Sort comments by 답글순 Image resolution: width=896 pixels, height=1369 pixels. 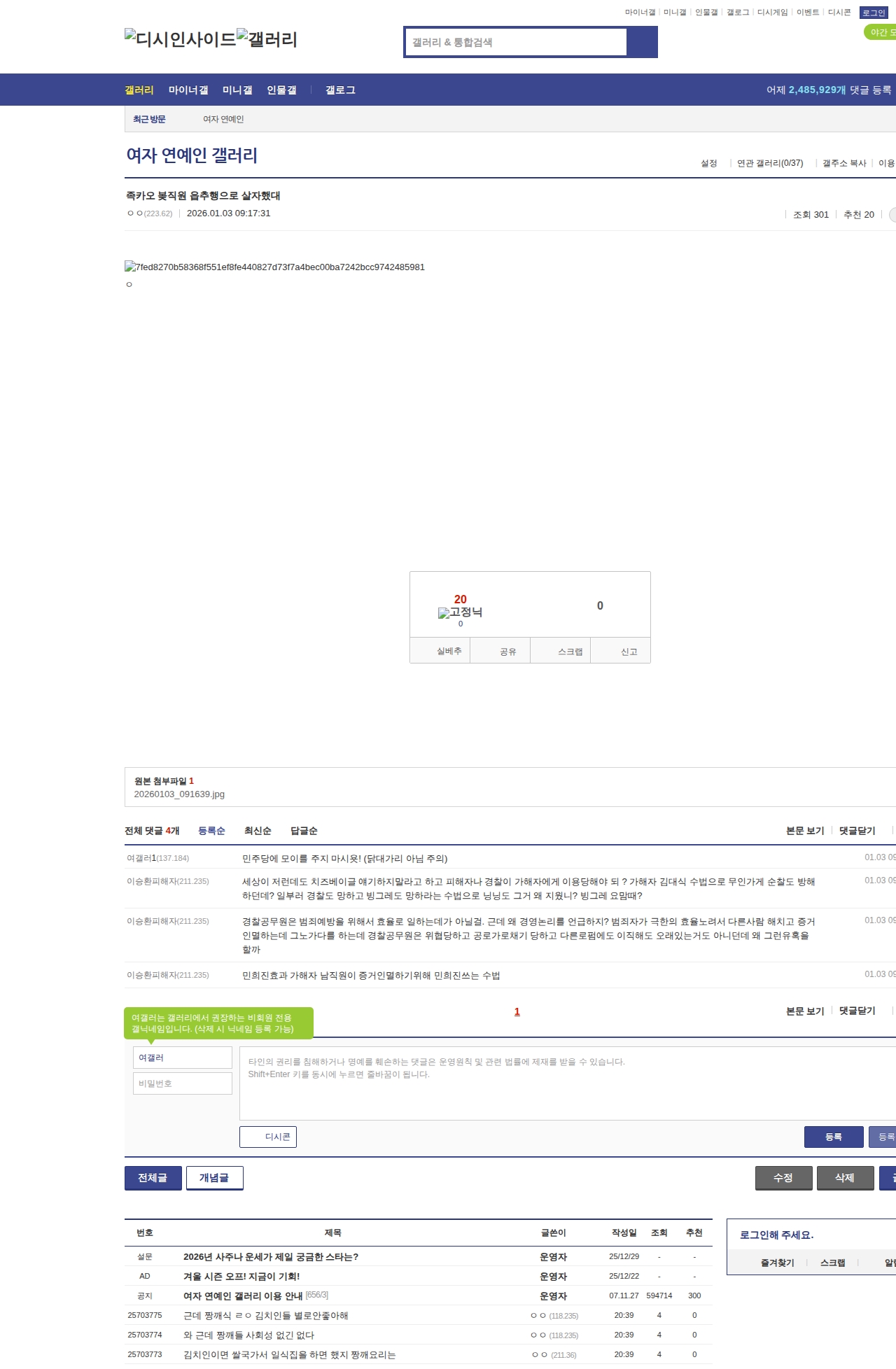(x=304, y=831)
